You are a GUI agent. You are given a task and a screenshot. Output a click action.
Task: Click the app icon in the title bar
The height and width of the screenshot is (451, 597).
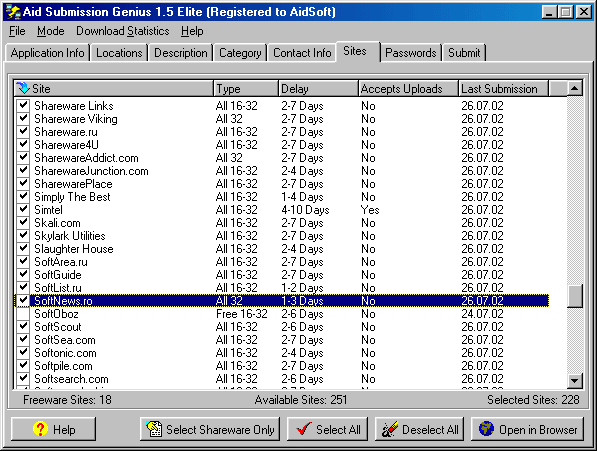pyautogui.click(x=13, y=12)
